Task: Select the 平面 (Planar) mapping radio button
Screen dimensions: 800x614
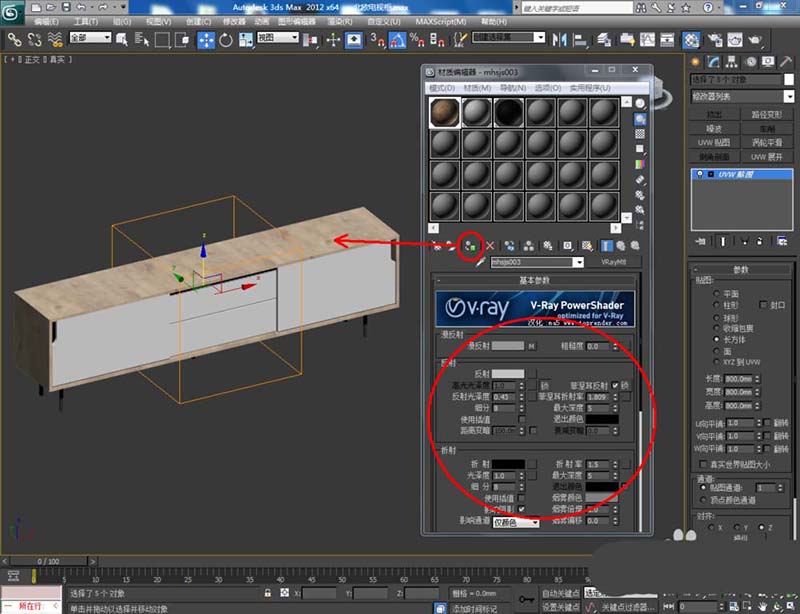Action: (x=716, y=294)
